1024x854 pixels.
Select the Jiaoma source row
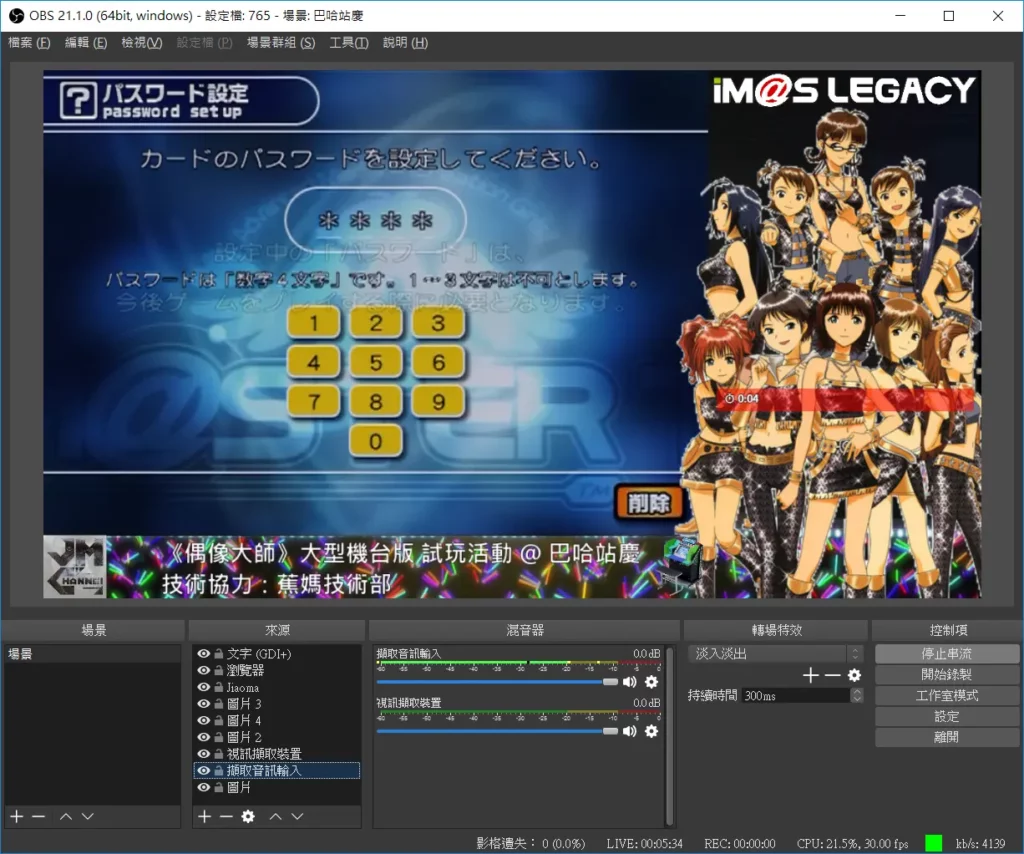click(277, 688)
